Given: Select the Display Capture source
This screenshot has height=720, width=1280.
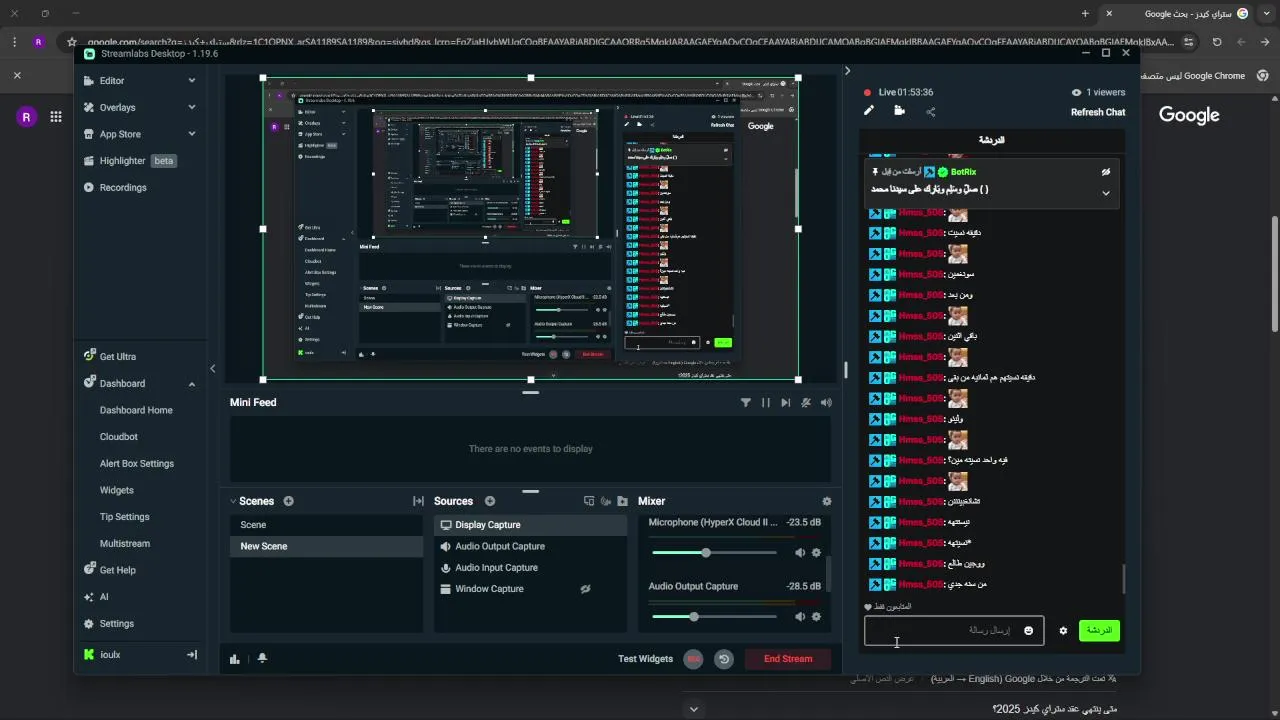Looking at the screenshot, I should pyautogui.click(x=530, y=525).
